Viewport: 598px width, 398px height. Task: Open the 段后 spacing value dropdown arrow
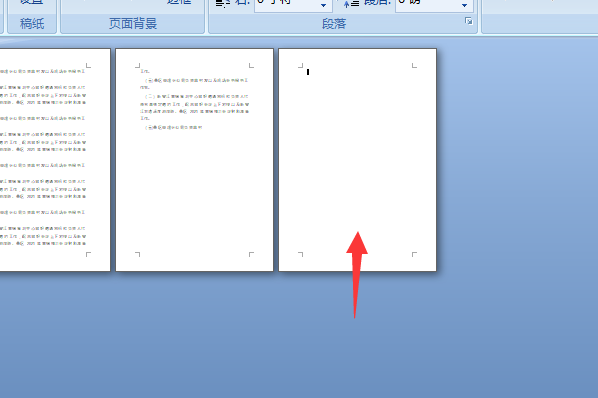[464, 5]
